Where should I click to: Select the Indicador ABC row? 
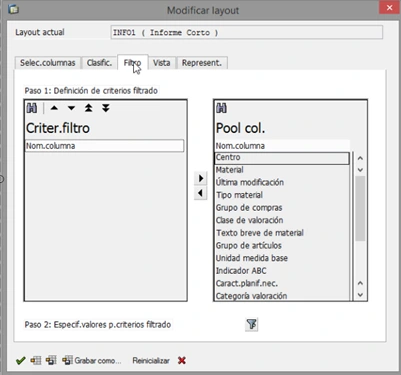[282, 271]
